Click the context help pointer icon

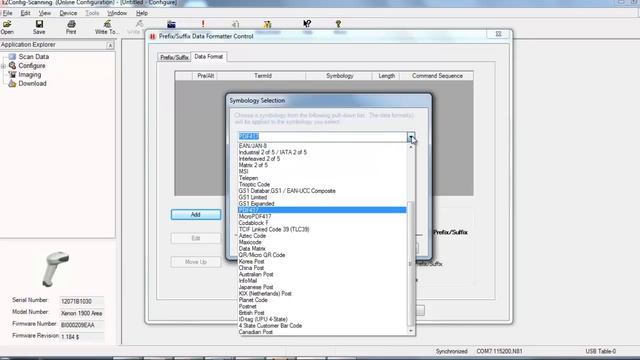click(x=307, y=24)
